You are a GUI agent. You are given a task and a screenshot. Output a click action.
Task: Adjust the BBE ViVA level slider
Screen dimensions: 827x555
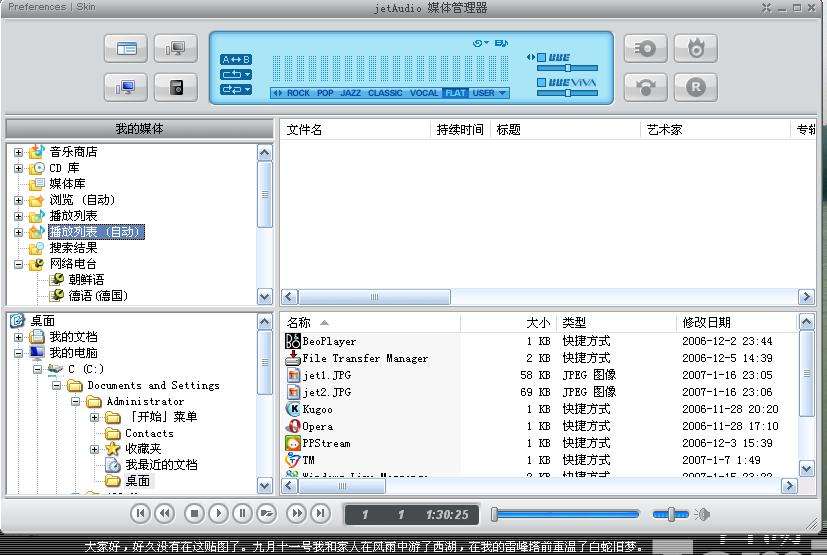click(x=568, y=93)
